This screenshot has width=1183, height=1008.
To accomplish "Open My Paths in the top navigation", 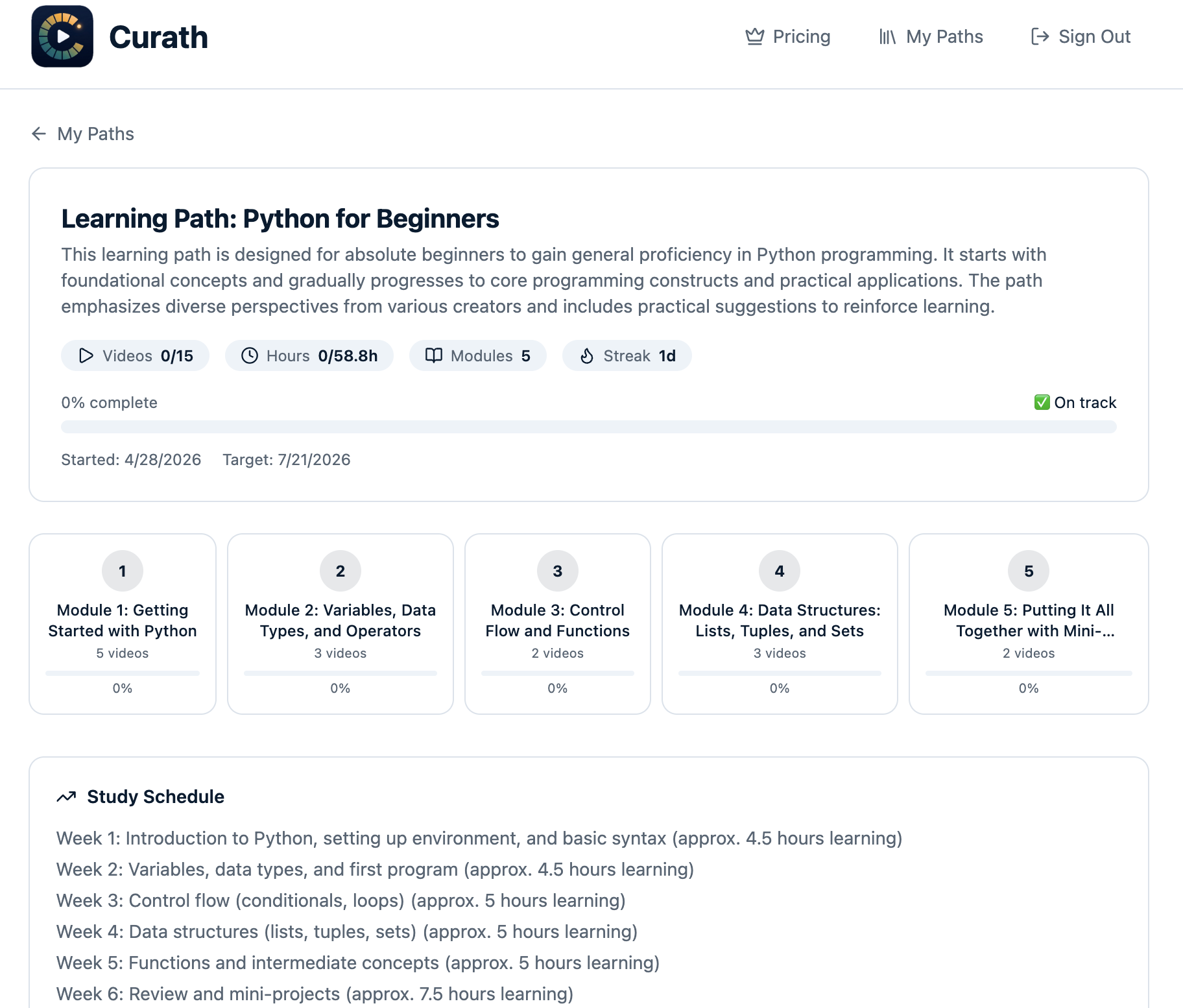I will click(931, 36).
